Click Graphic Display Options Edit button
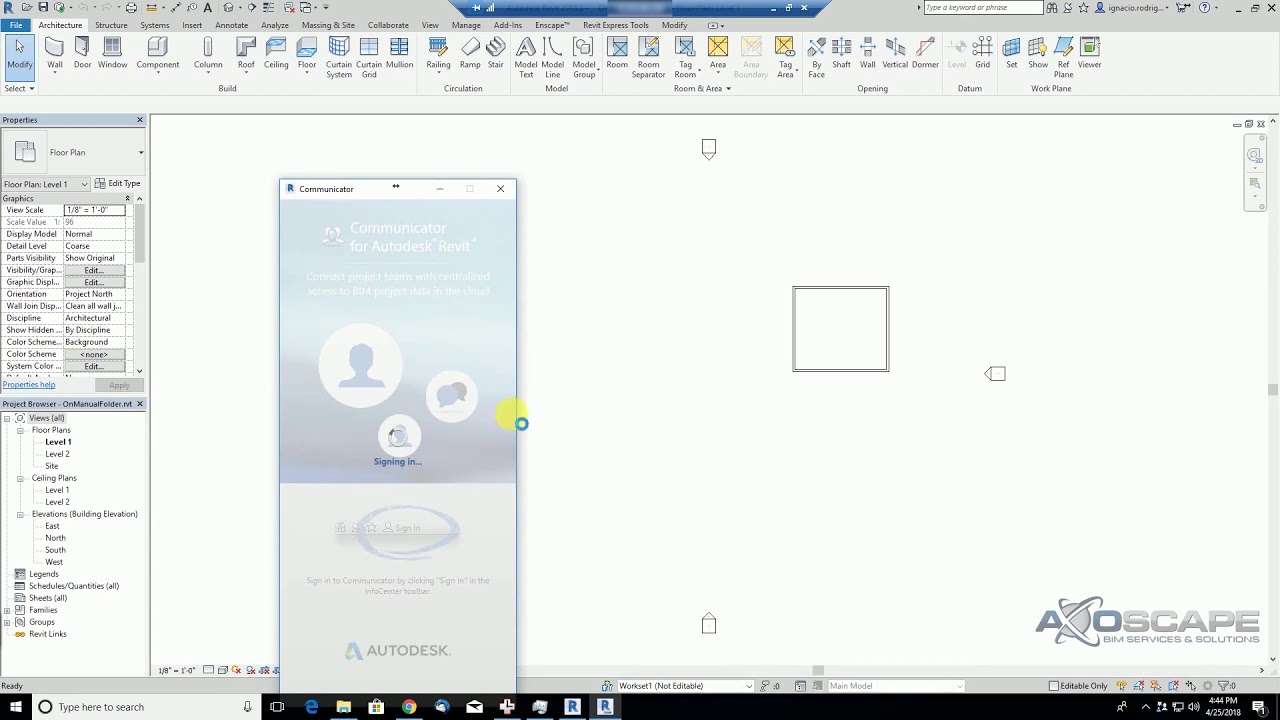This screenshot has height=720, width=1280. tap(94, 282)
